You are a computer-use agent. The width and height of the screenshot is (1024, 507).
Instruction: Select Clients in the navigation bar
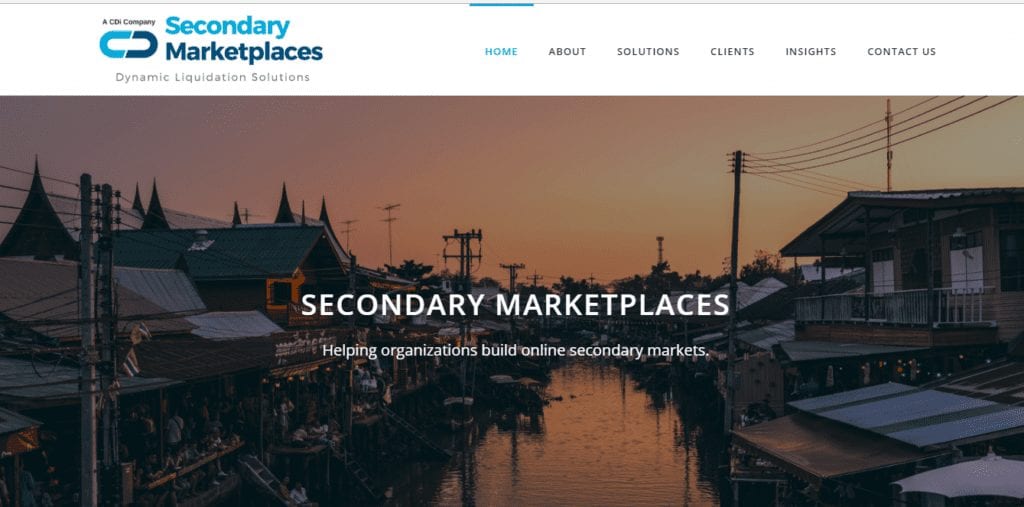[x=732, y=52]
